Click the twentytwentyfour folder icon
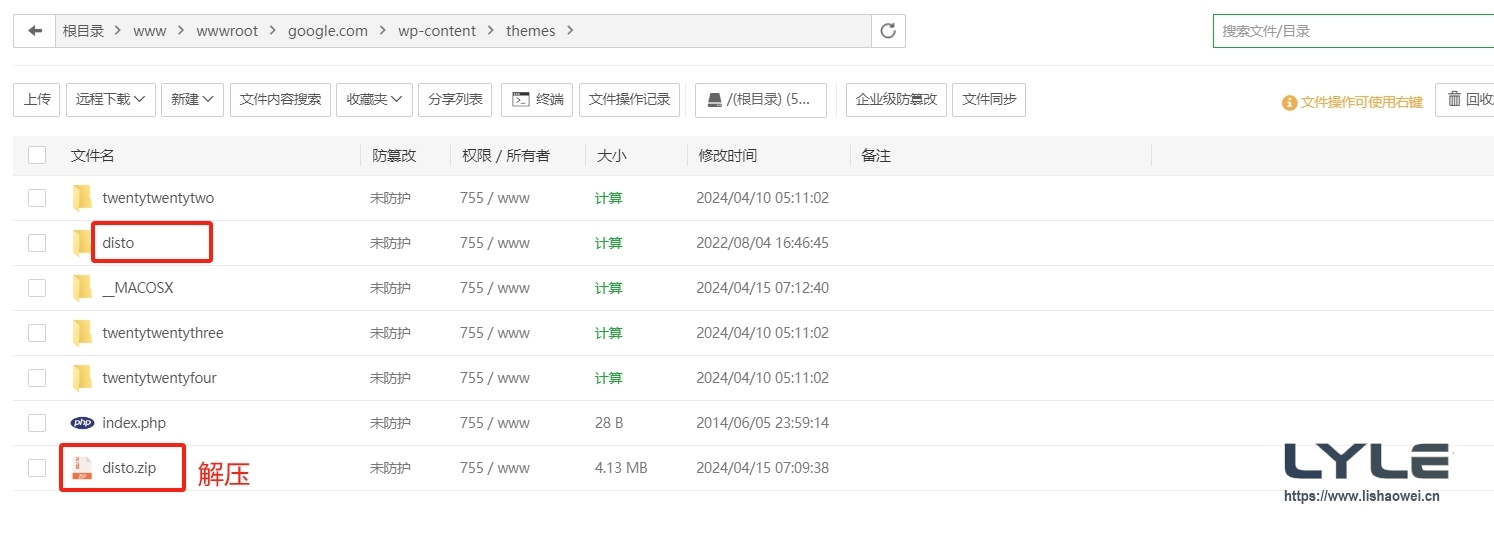This screenshot has width=1494, height=537. [82, 378]
